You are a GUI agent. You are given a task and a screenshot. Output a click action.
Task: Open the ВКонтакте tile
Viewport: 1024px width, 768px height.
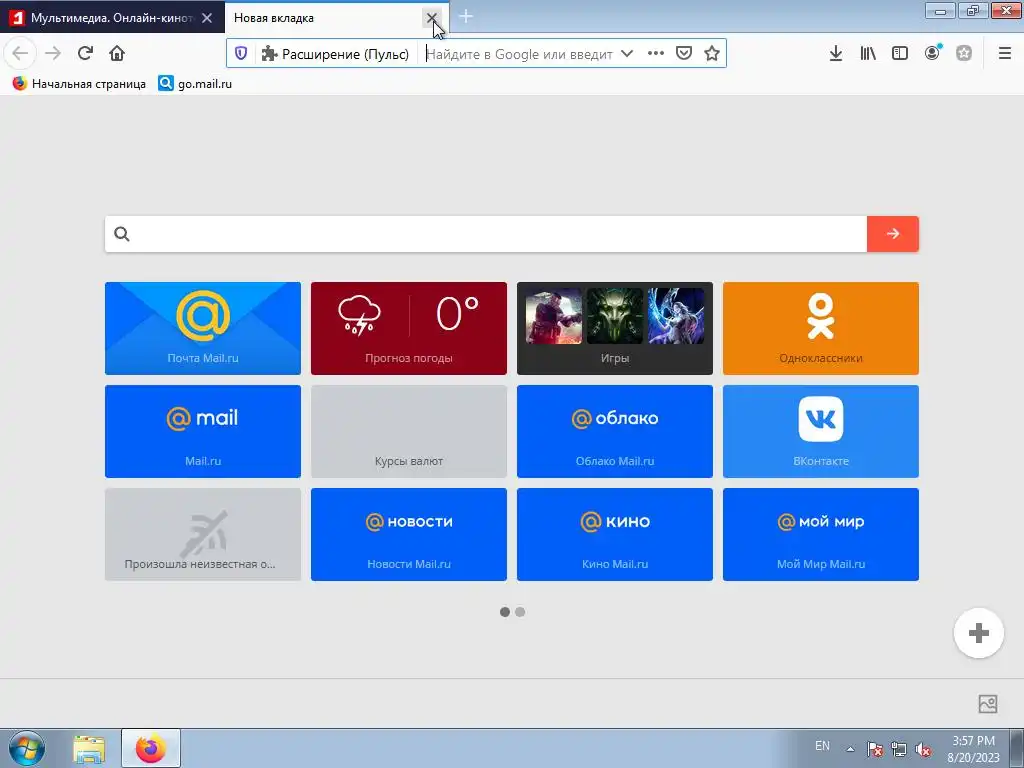[821, 432]
